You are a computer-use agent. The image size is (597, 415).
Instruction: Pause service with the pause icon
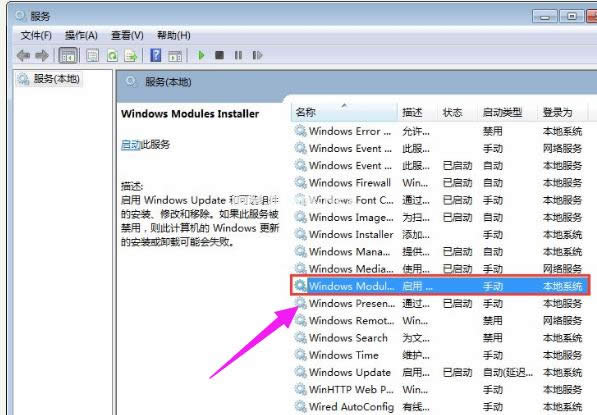pos(238,56)
